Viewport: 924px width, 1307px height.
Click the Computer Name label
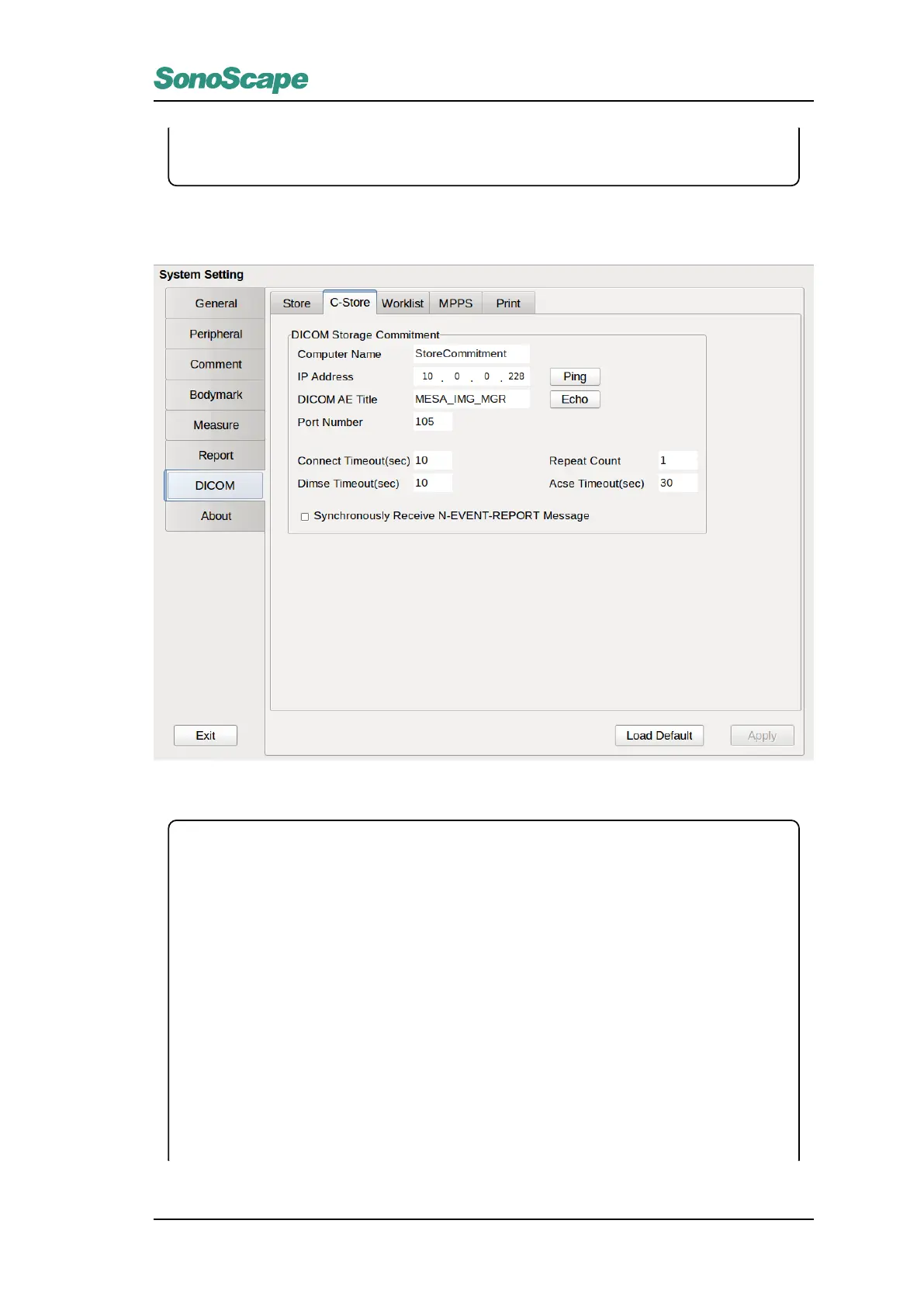point(339,354)
